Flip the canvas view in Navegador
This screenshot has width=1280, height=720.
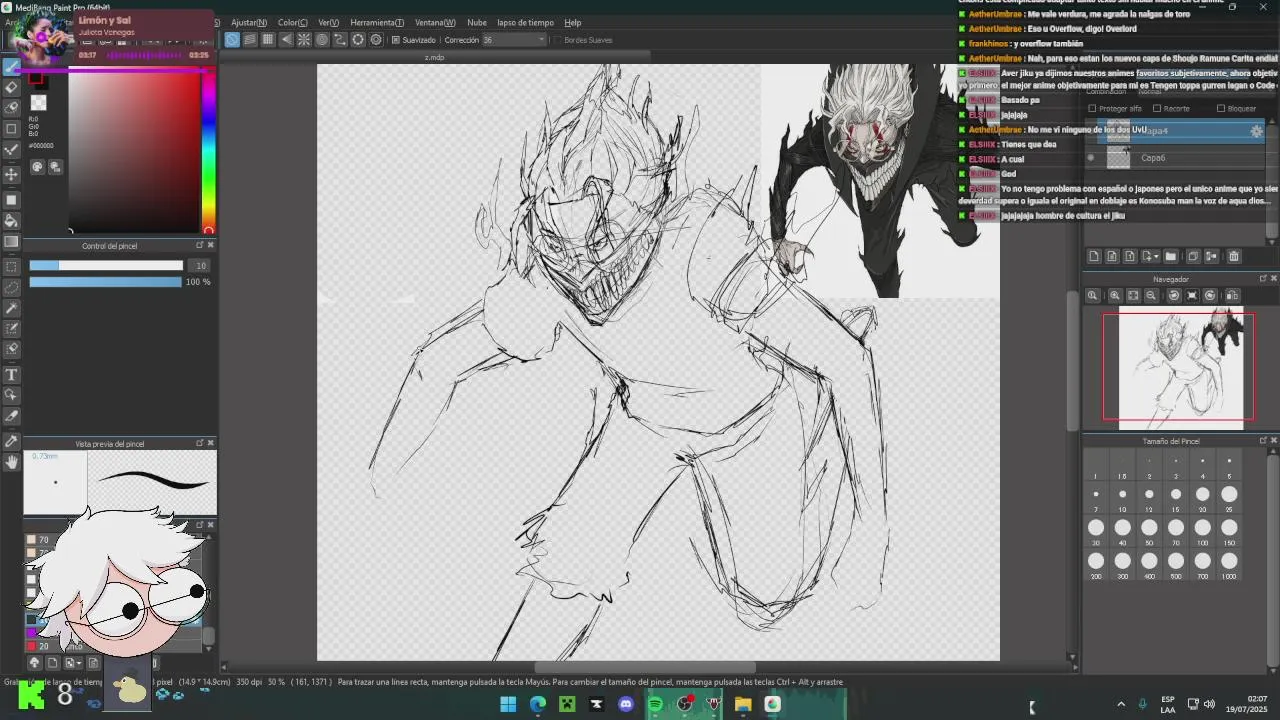click(x=1232, y=295)
